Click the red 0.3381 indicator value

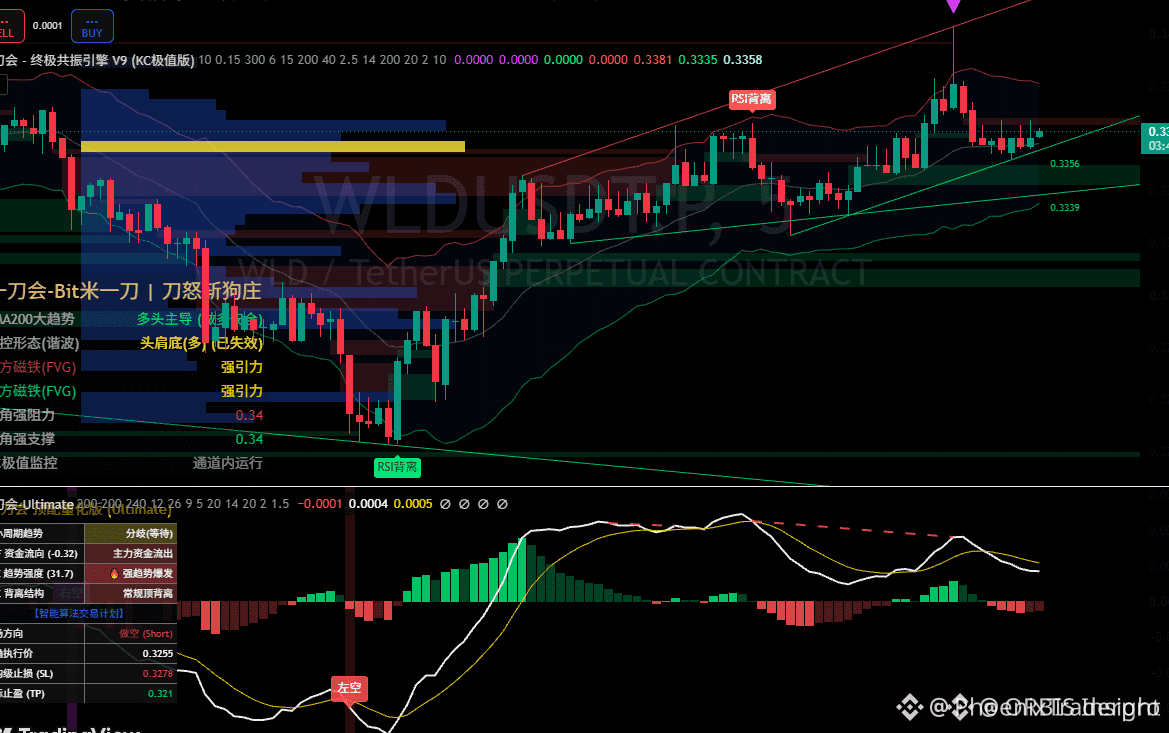point(652,60)
